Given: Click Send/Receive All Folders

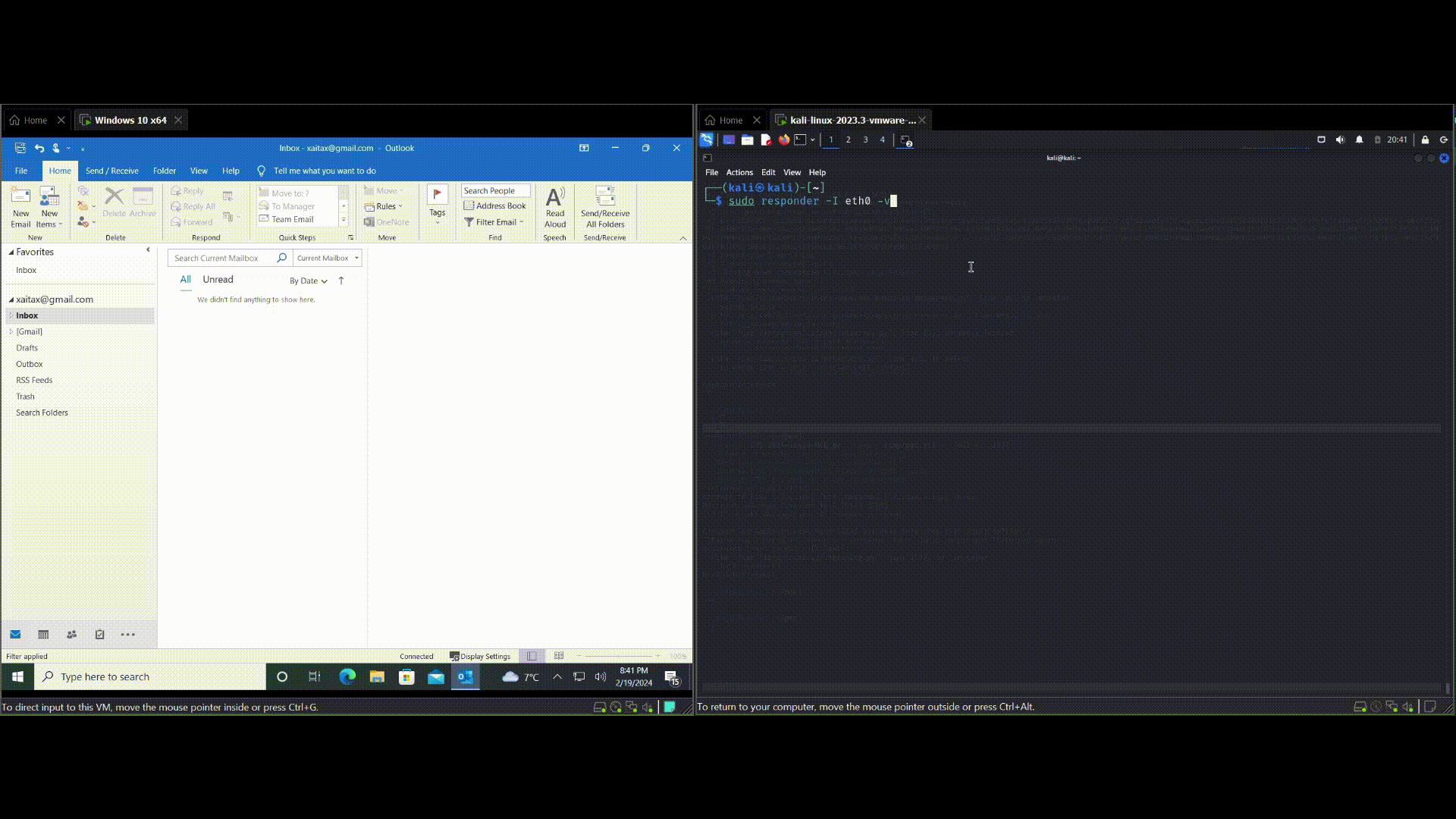Looking at the screenshot, I should [x=605, y=207].
